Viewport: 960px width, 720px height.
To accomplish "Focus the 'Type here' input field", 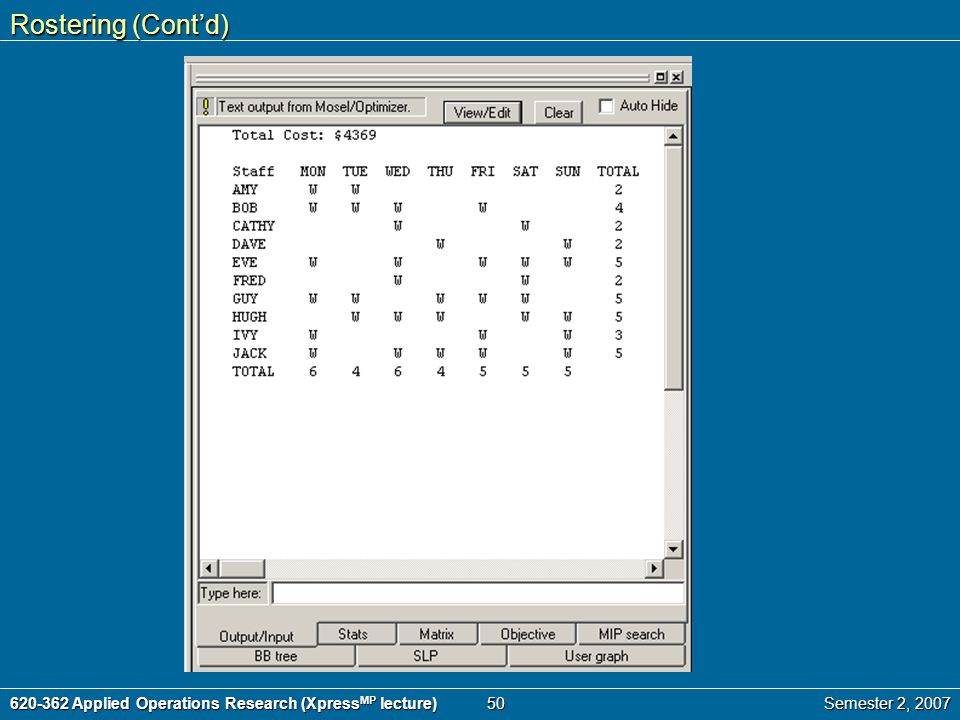I will pyautogui.click(x=478, y=593).
